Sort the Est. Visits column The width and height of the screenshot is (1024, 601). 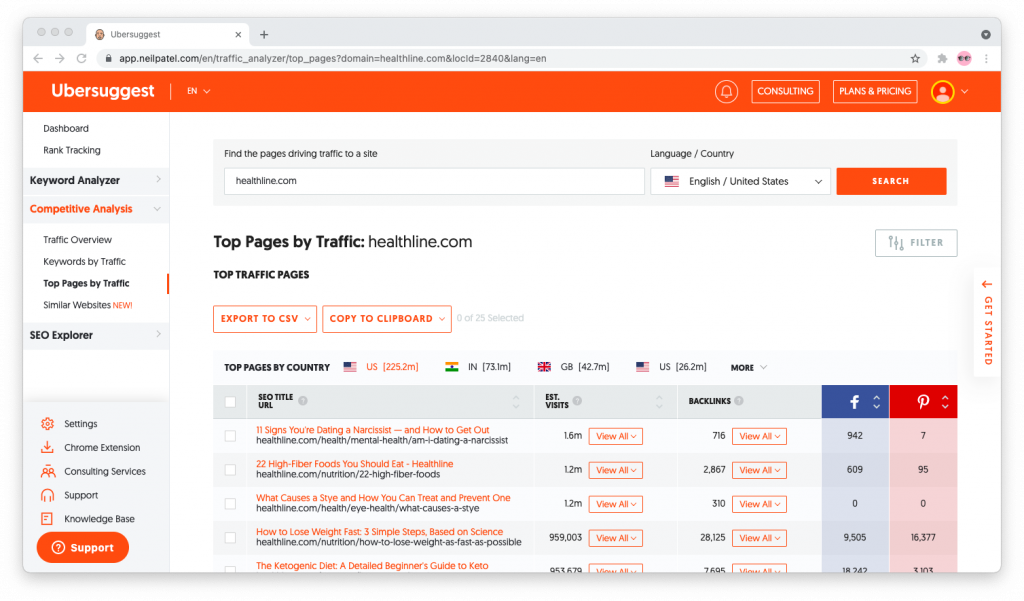659,401
